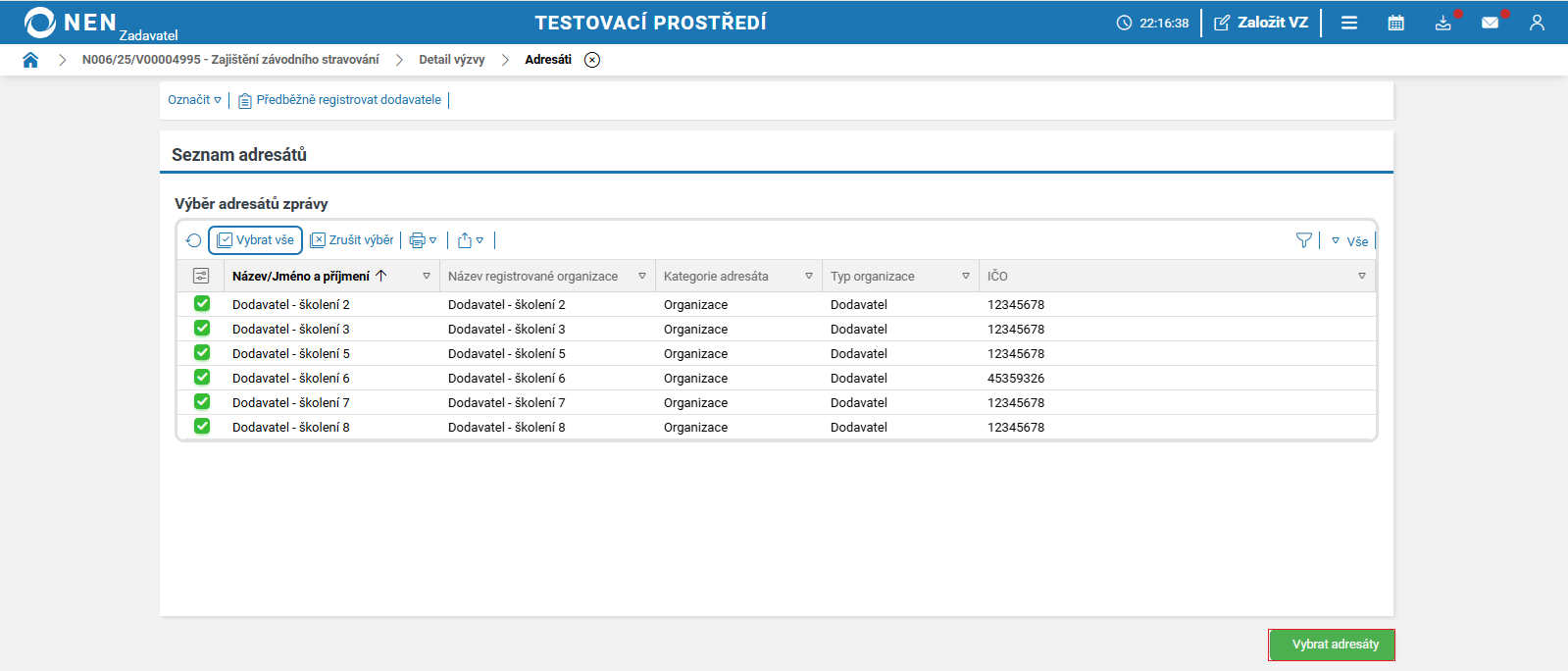This screenshot has height=671, width=1568.
Task: Click Zrušit výběr button
Action: 352,240
